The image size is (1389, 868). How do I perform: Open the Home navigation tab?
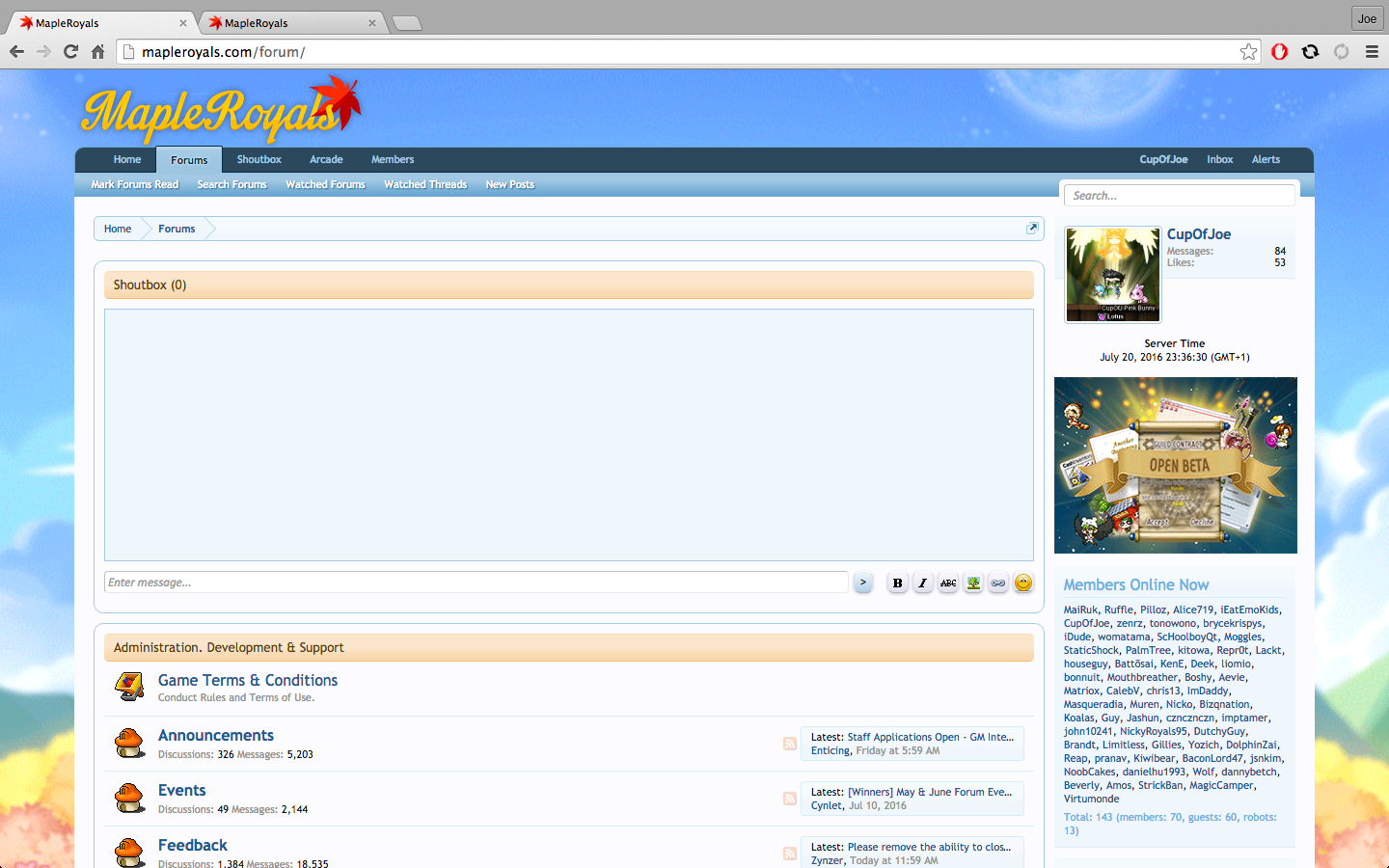coord(127,160)
